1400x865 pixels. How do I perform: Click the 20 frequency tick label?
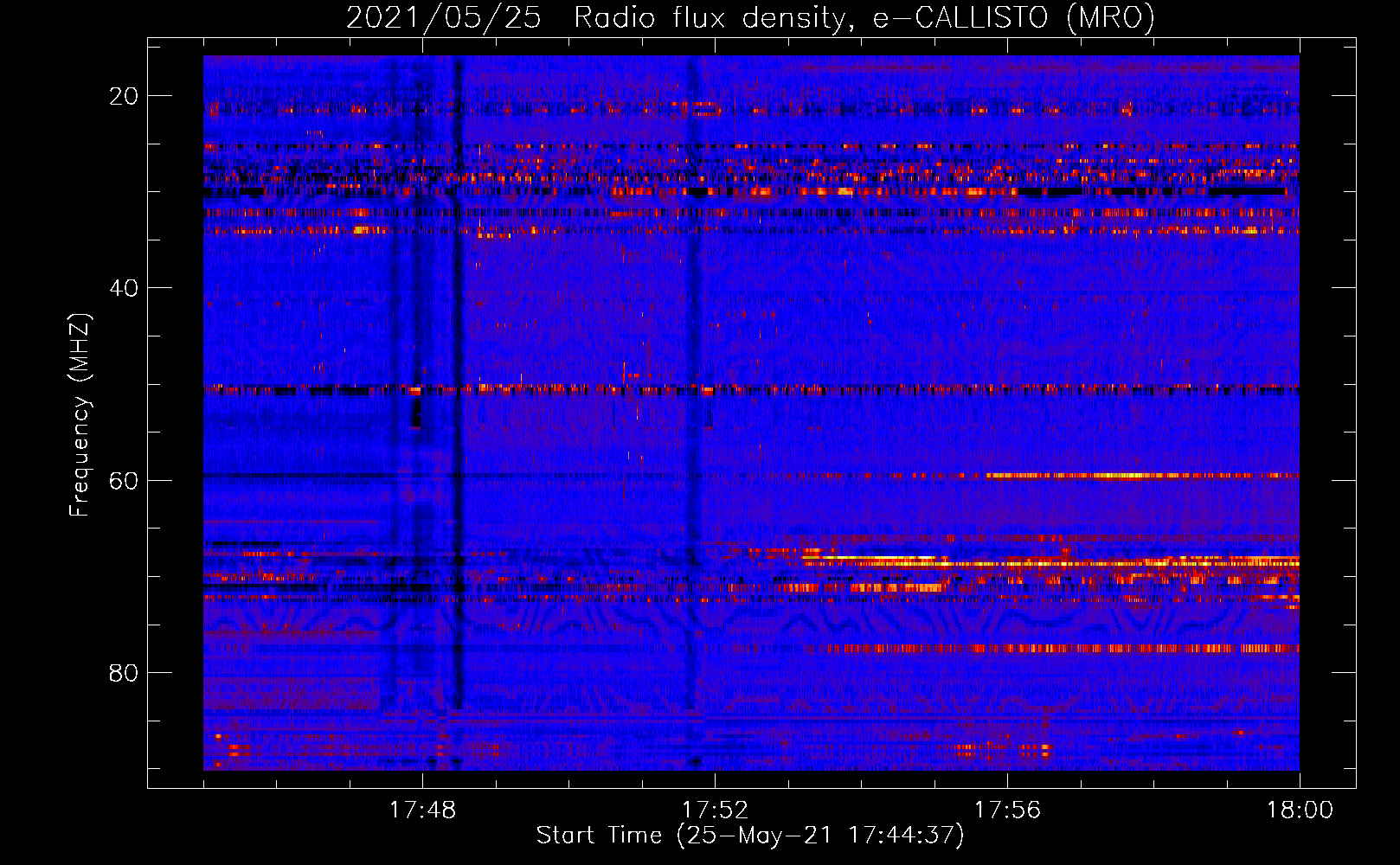coord(124,96)
